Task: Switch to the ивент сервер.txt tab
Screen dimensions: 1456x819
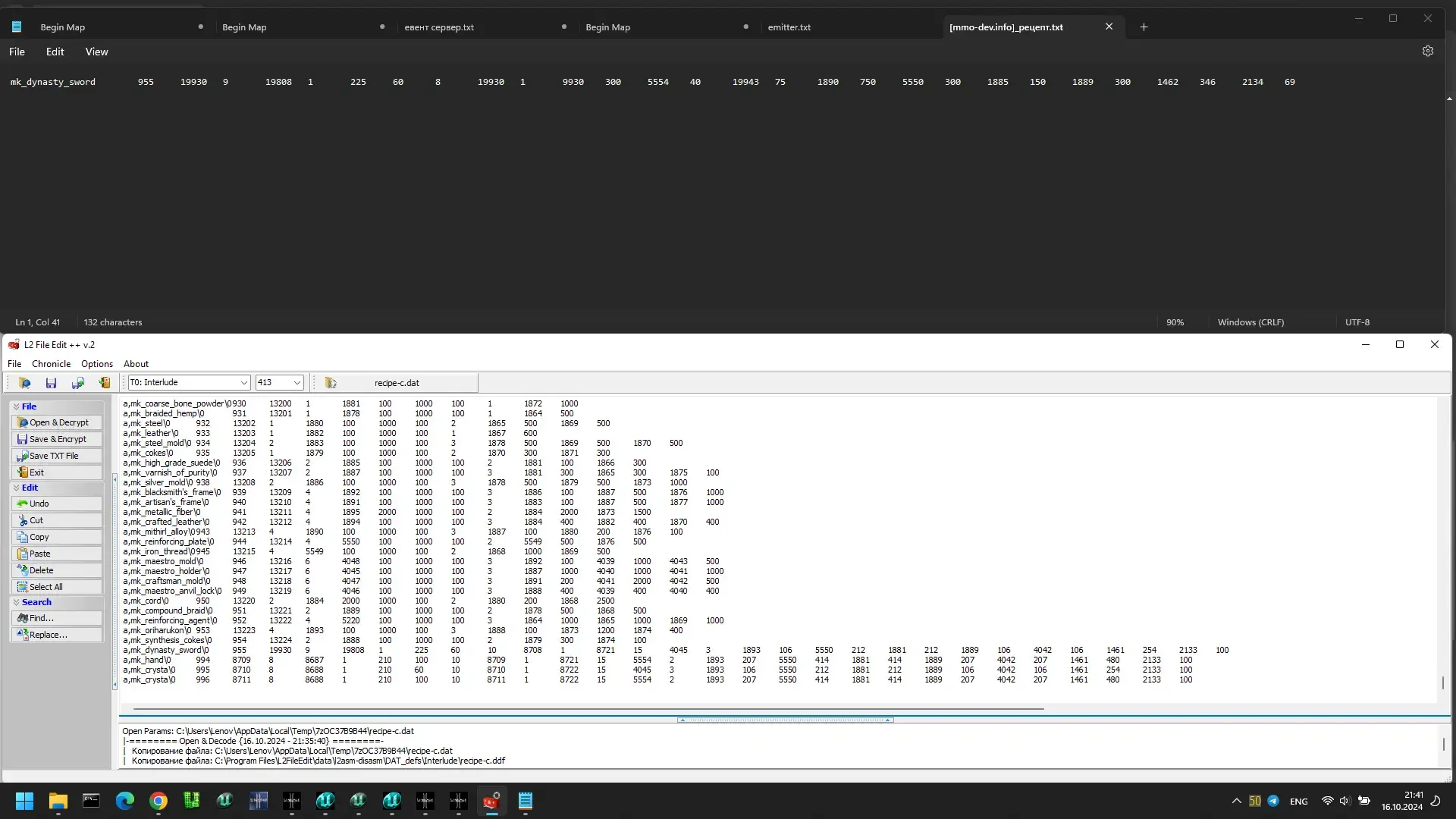Action: click(x=439, y=27)
